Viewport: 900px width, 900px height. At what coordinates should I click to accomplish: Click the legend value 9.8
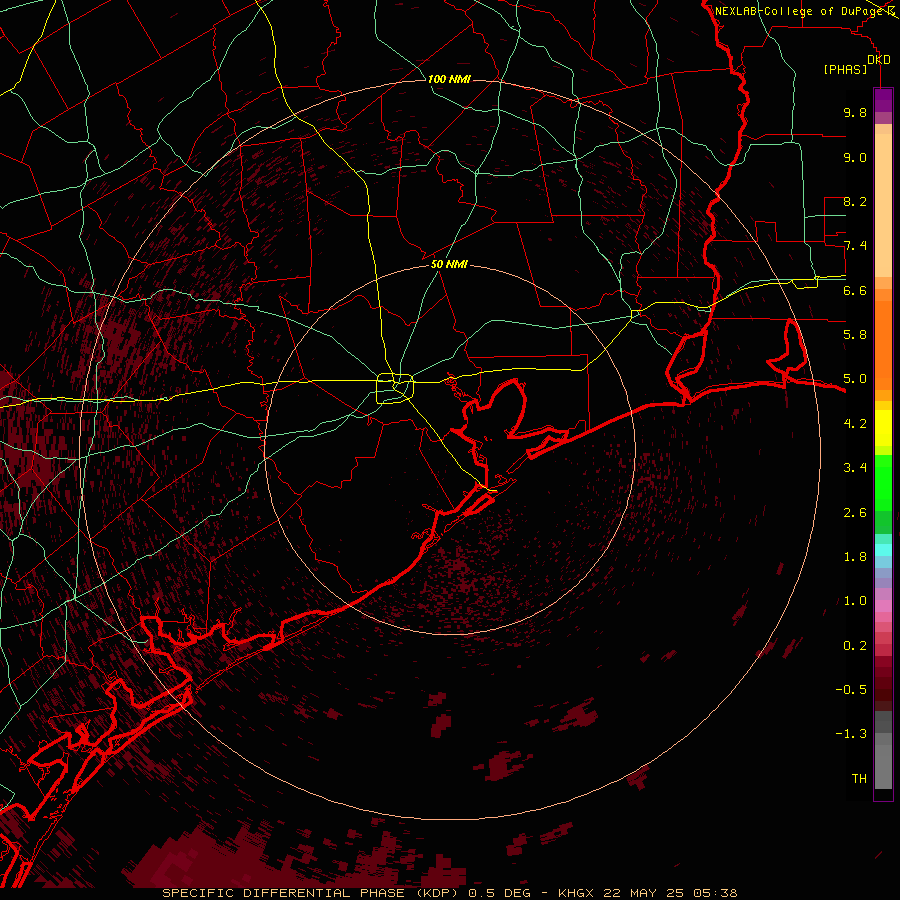coord(855,112)
